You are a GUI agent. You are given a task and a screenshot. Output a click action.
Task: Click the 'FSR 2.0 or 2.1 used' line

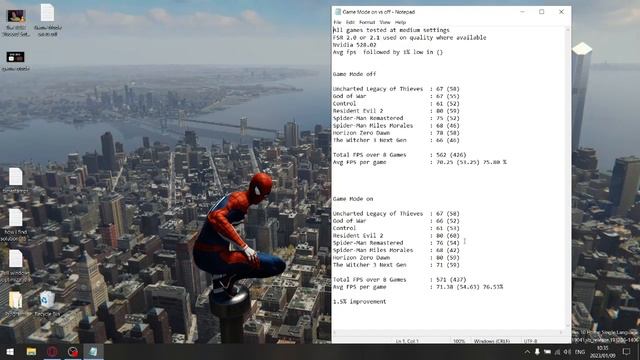point(409,38)
